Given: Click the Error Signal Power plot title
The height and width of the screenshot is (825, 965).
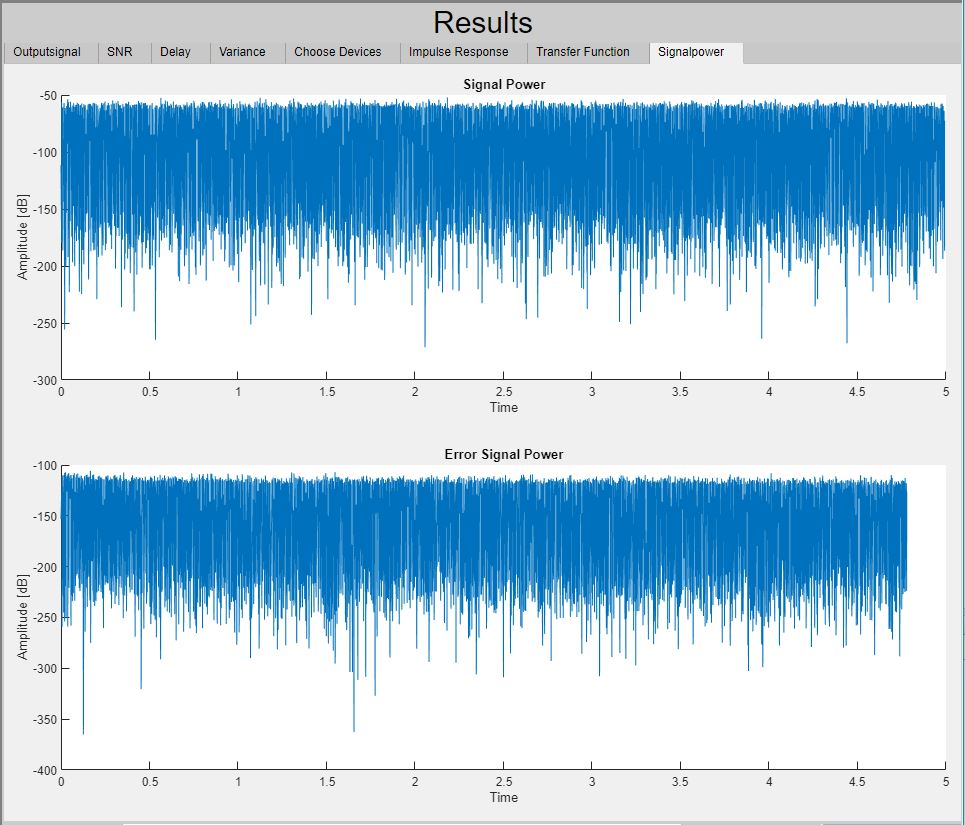Looking at the screenshot, I should [504, 455].
